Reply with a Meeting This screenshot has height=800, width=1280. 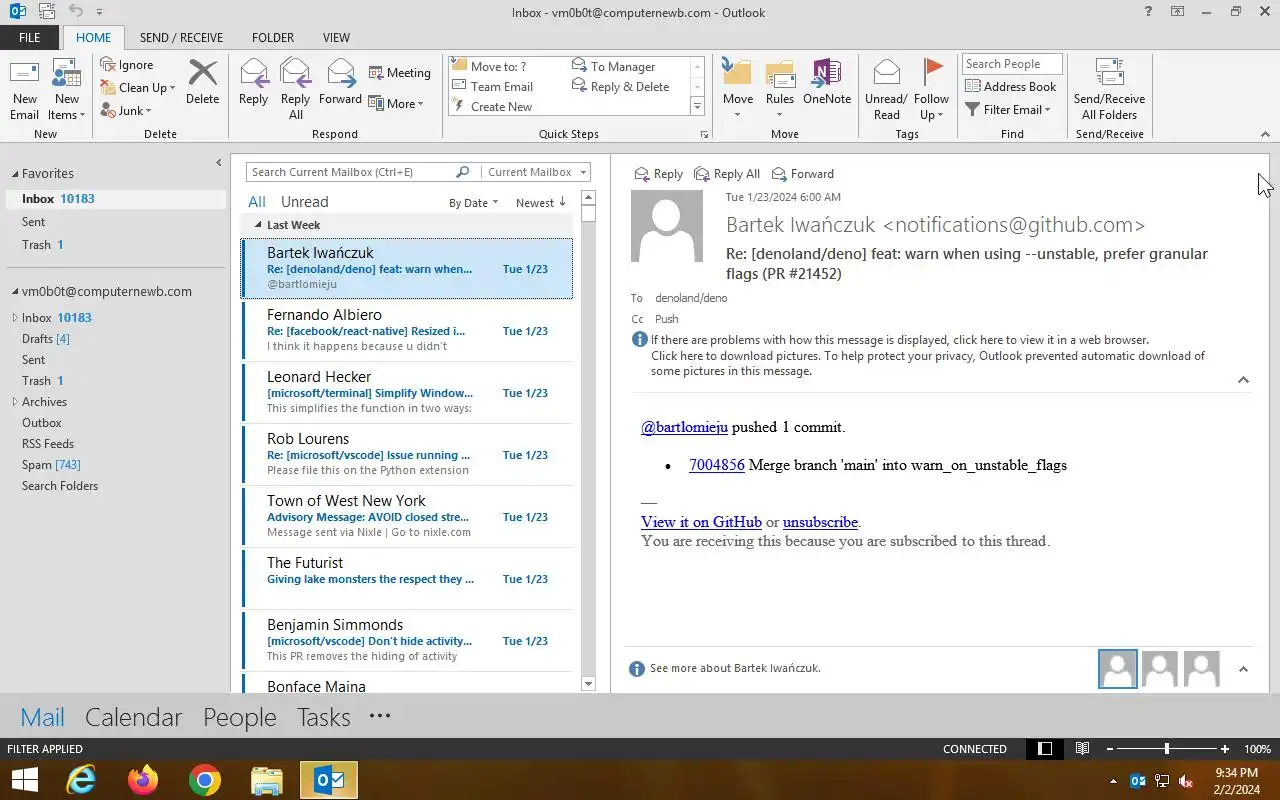[x=399, y=72]
